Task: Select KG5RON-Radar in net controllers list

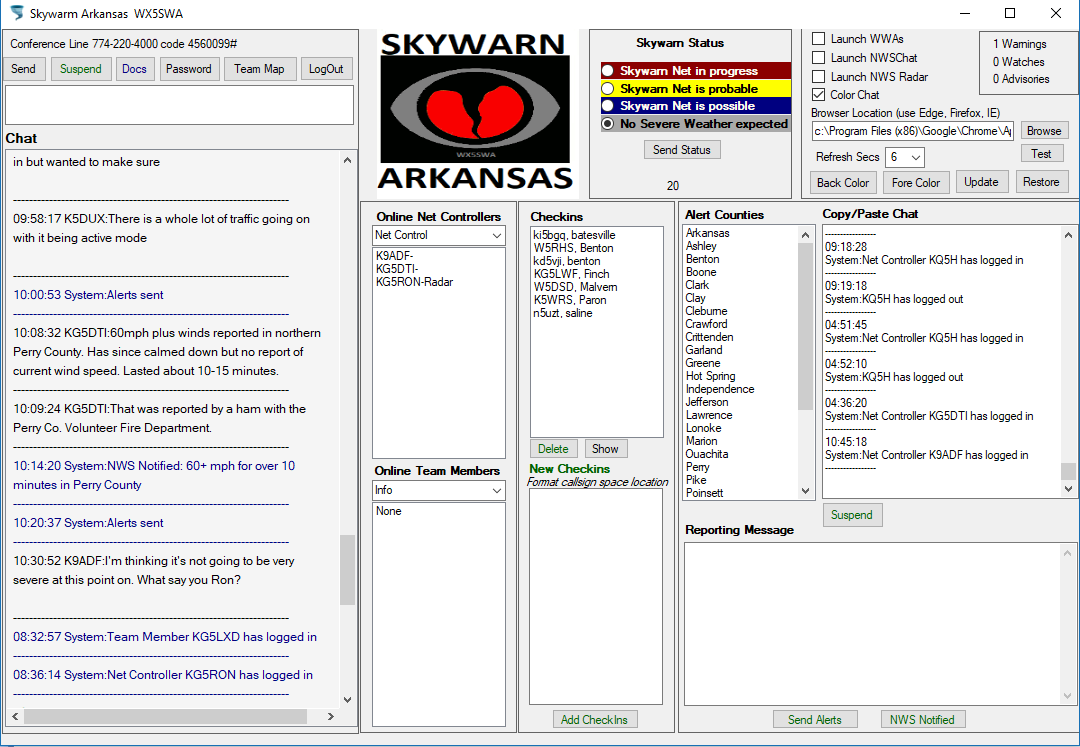Action: click(415, 282)
